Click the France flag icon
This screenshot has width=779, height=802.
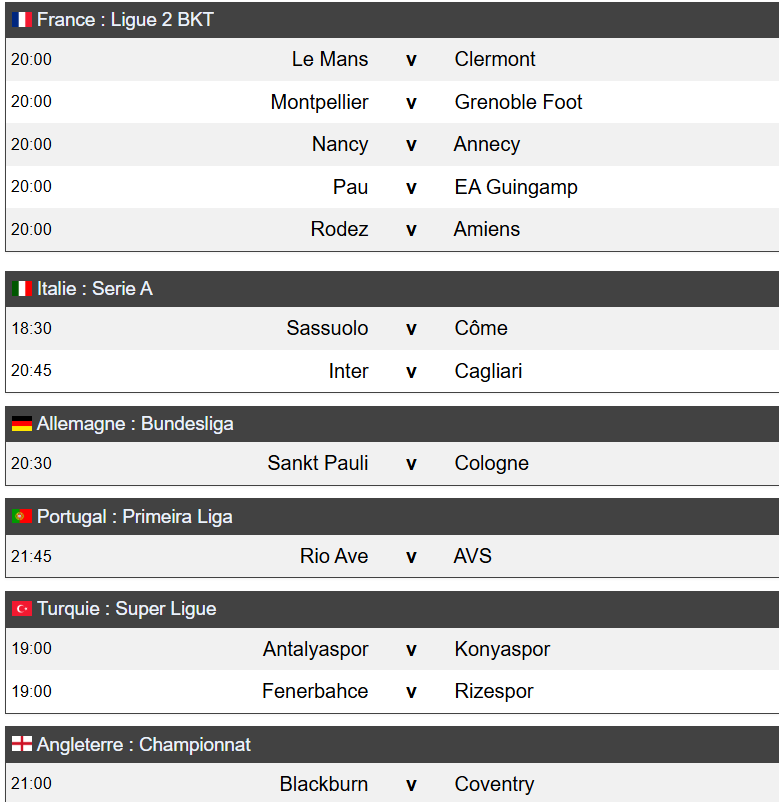click(x=21, y=20)
